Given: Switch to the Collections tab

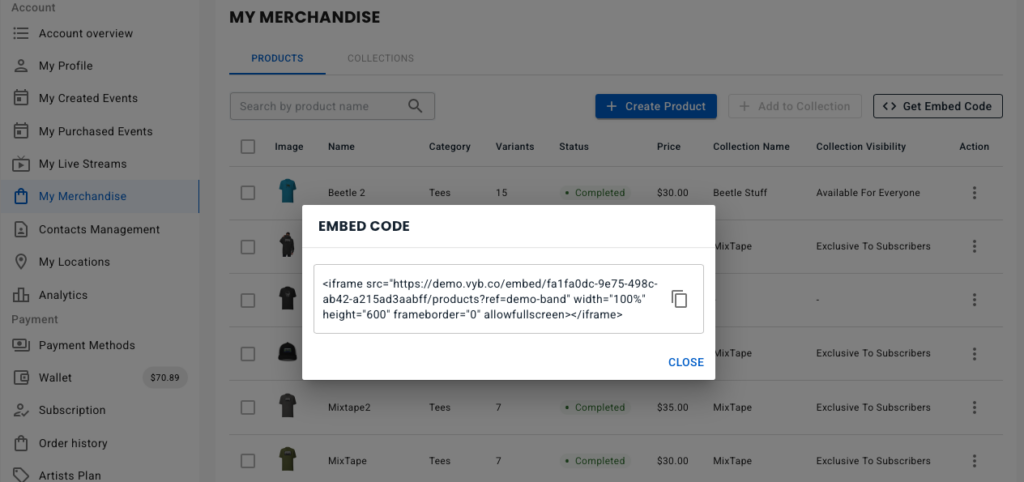Looking at the screenshot, I should pyautogui.click(x=381, y=58).
